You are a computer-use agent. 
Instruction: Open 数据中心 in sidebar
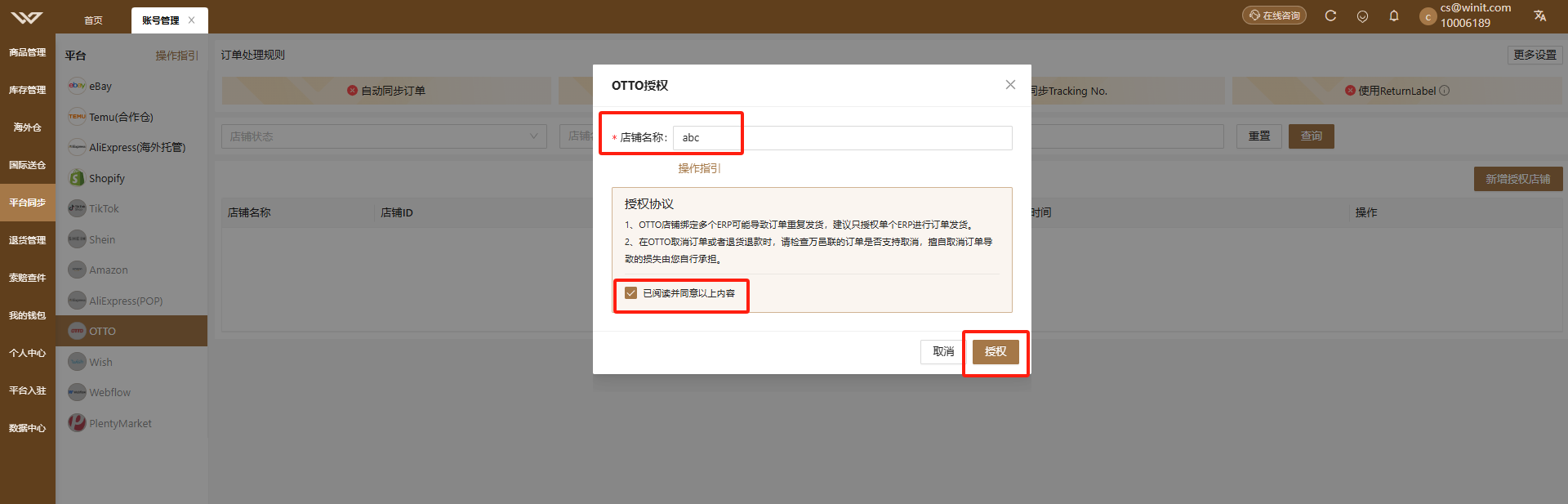pos(28,428)
